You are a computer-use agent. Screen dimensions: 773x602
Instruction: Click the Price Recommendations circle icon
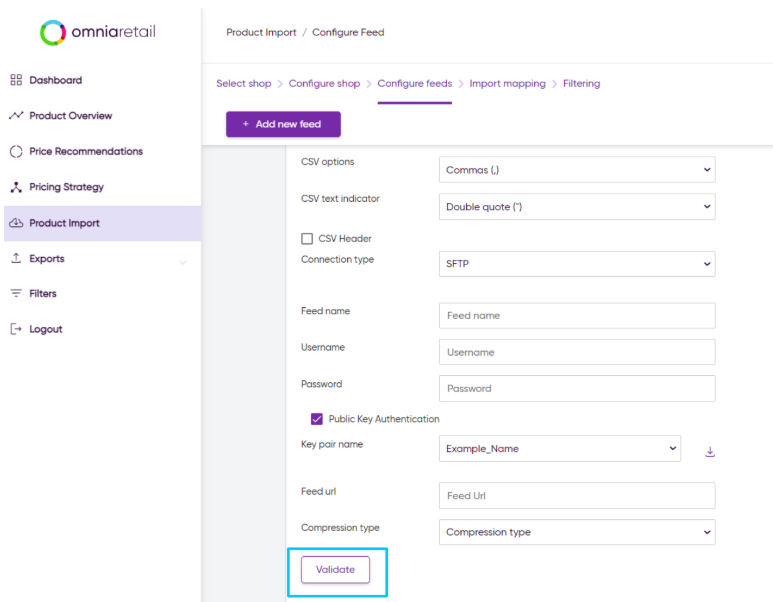pyautogui.click(x=16, y=151)
